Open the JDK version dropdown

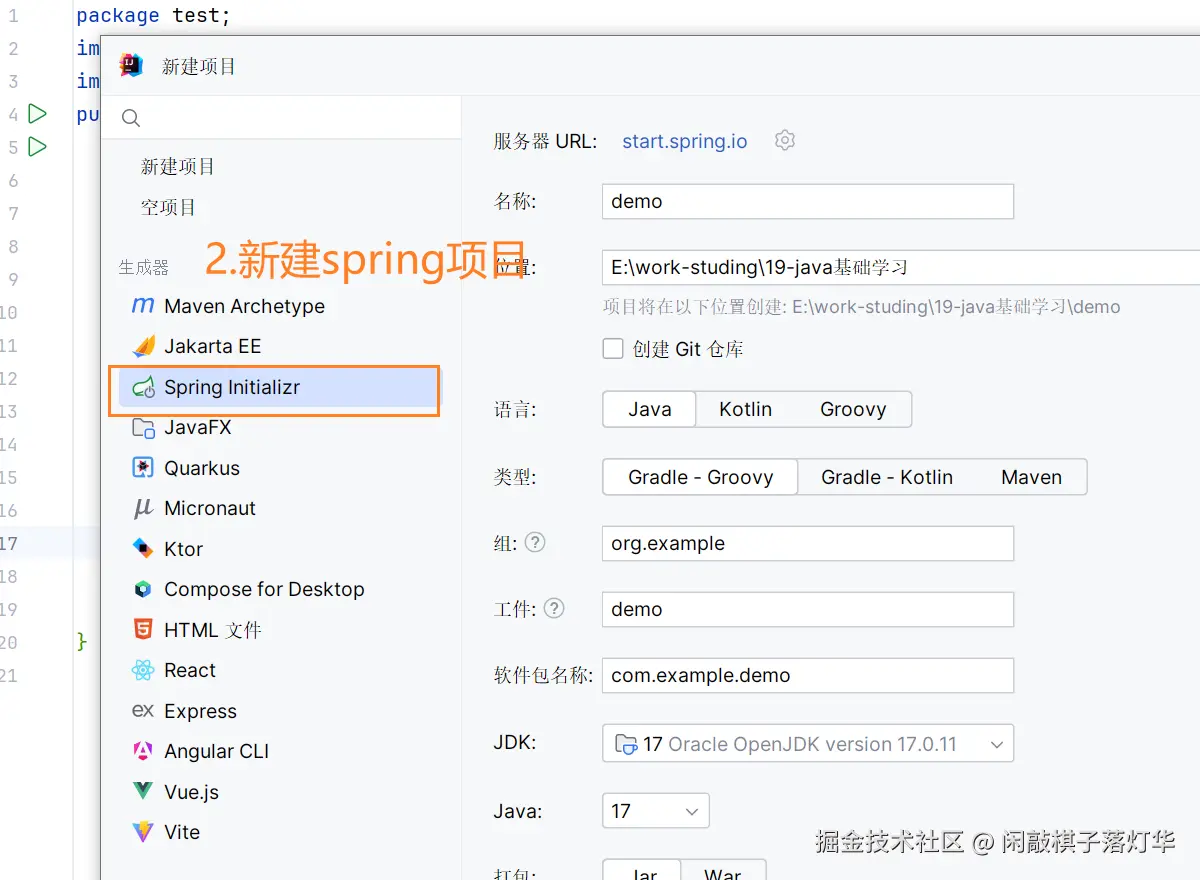tap(808, 744)
